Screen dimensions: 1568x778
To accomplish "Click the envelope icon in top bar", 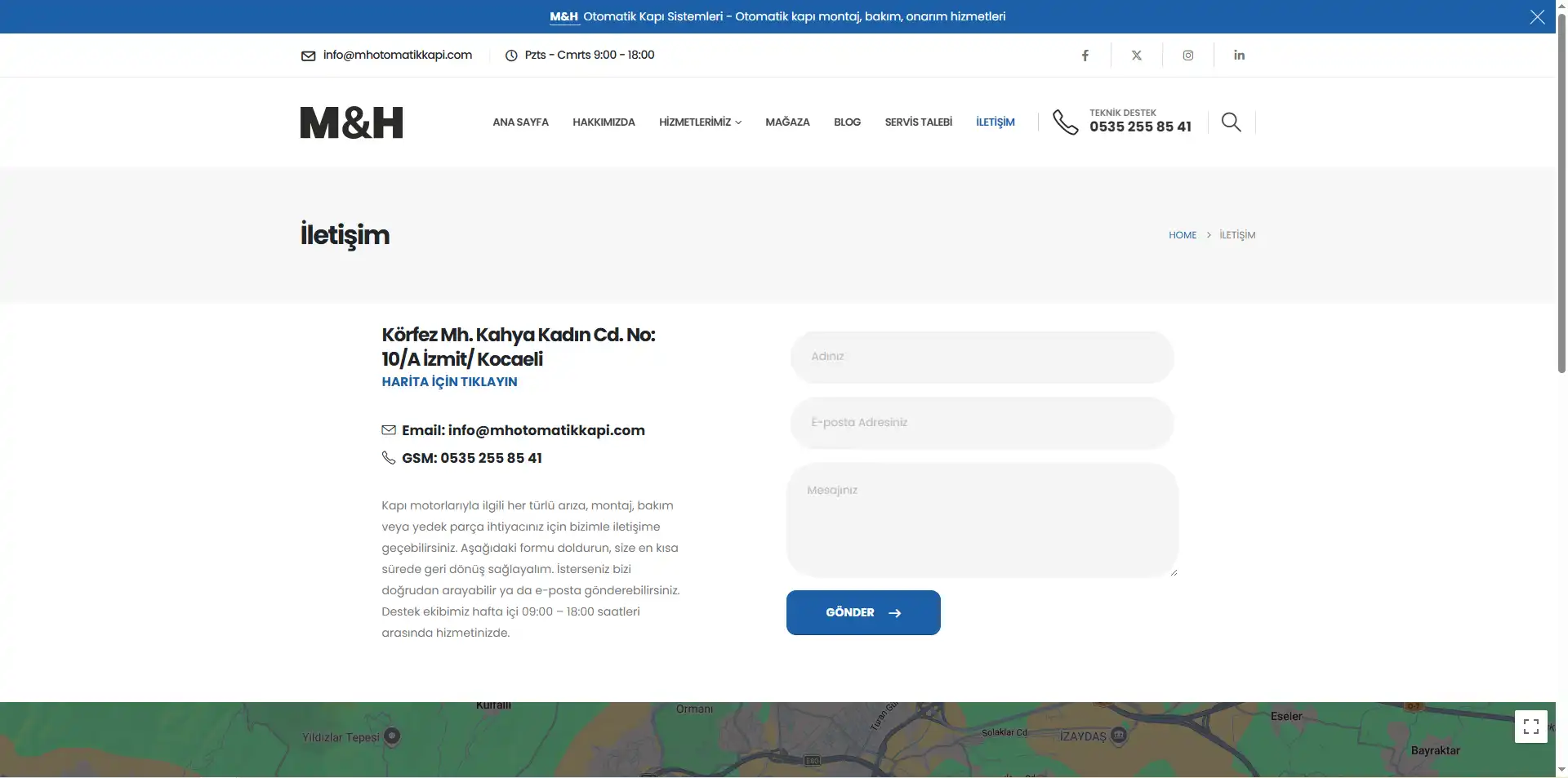I will click(308, 56).
